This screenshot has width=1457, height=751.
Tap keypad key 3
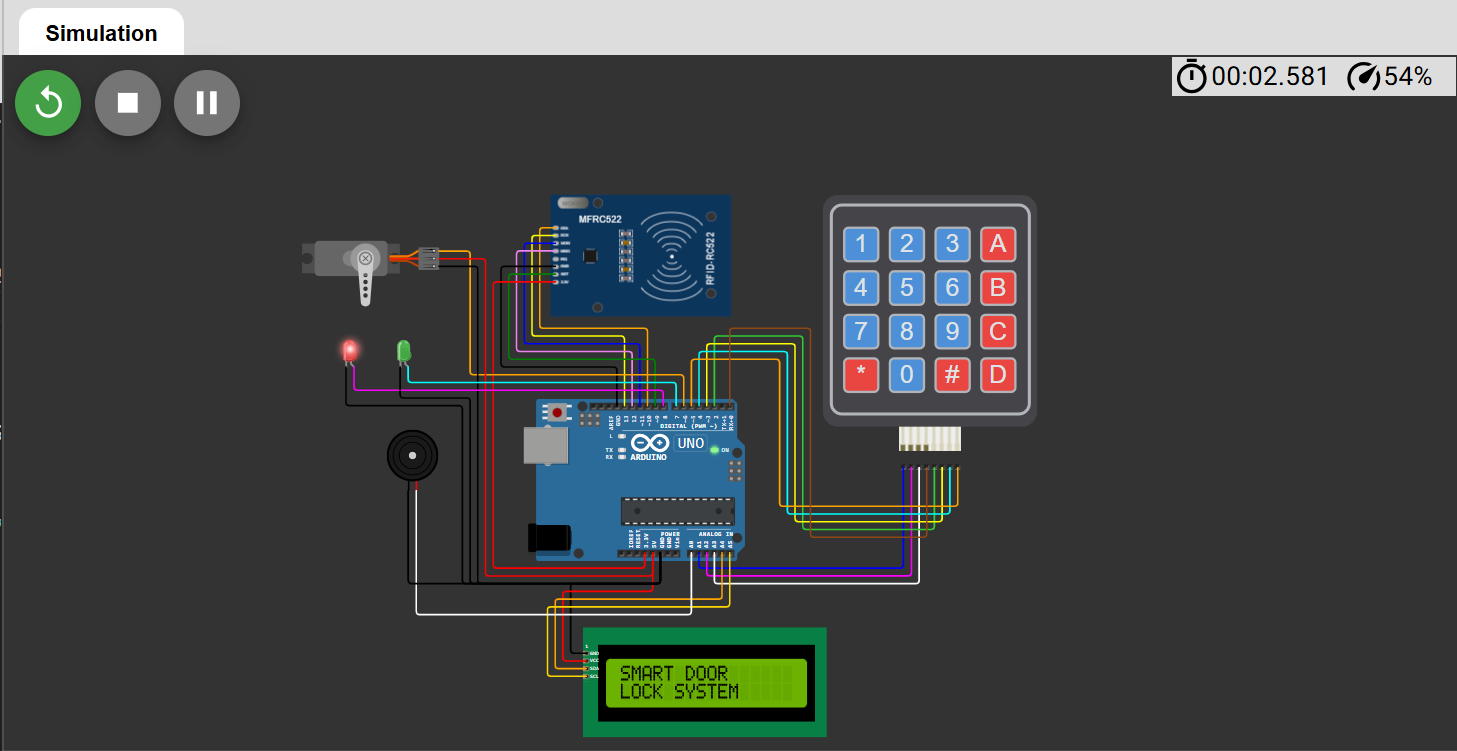[x=952, y=244]
